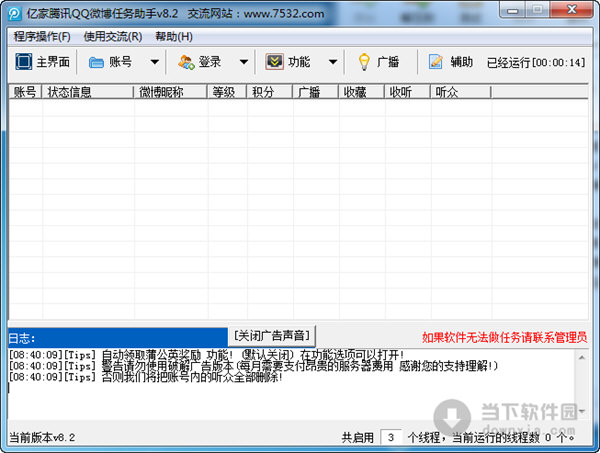Minimize the window
This screenshot has width=600, height=453.
tap(513, 10)
